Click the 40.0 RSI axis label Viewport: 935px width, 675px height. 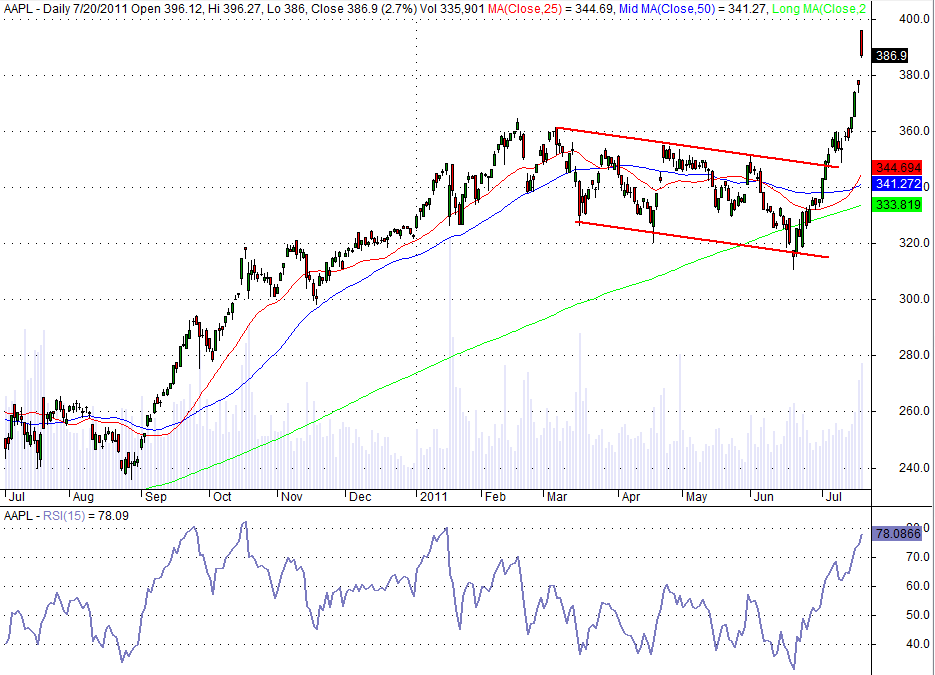tap(918, 645)
